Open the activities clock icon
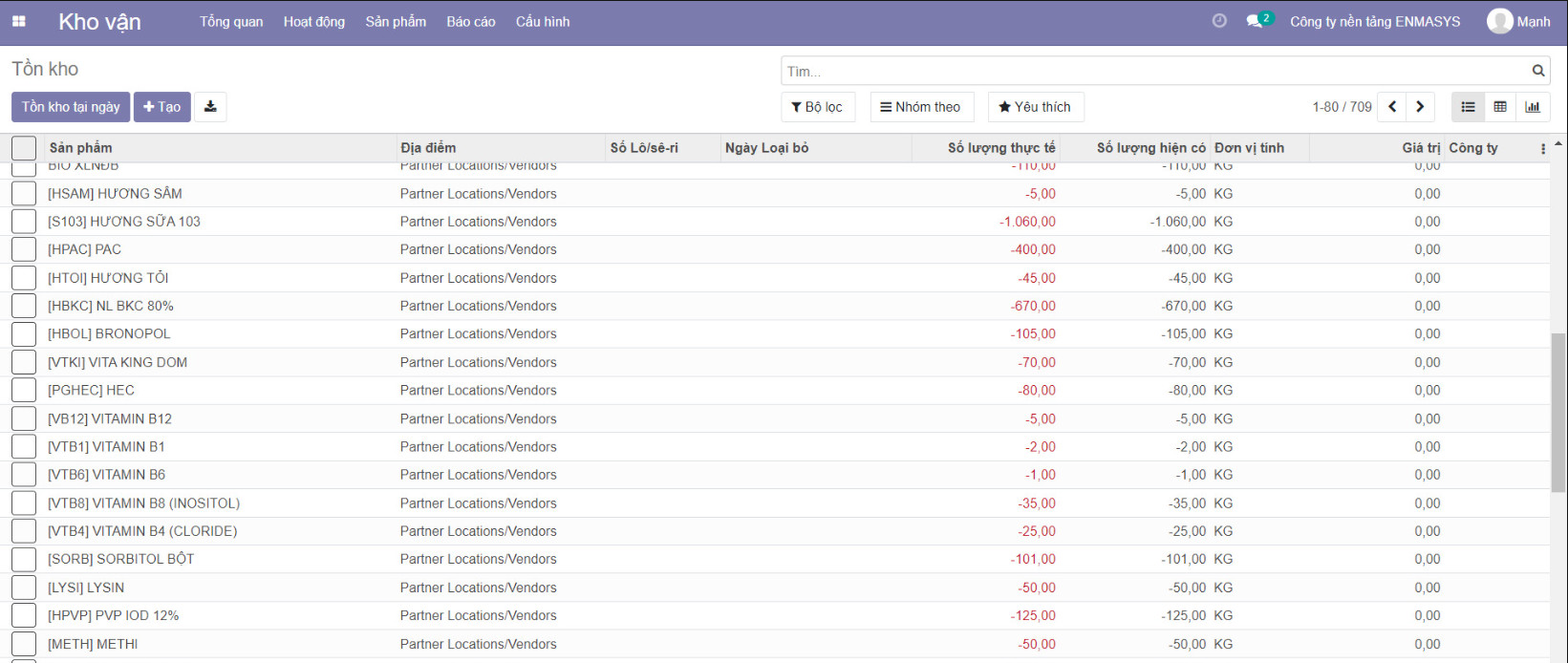 point(1219,21)
